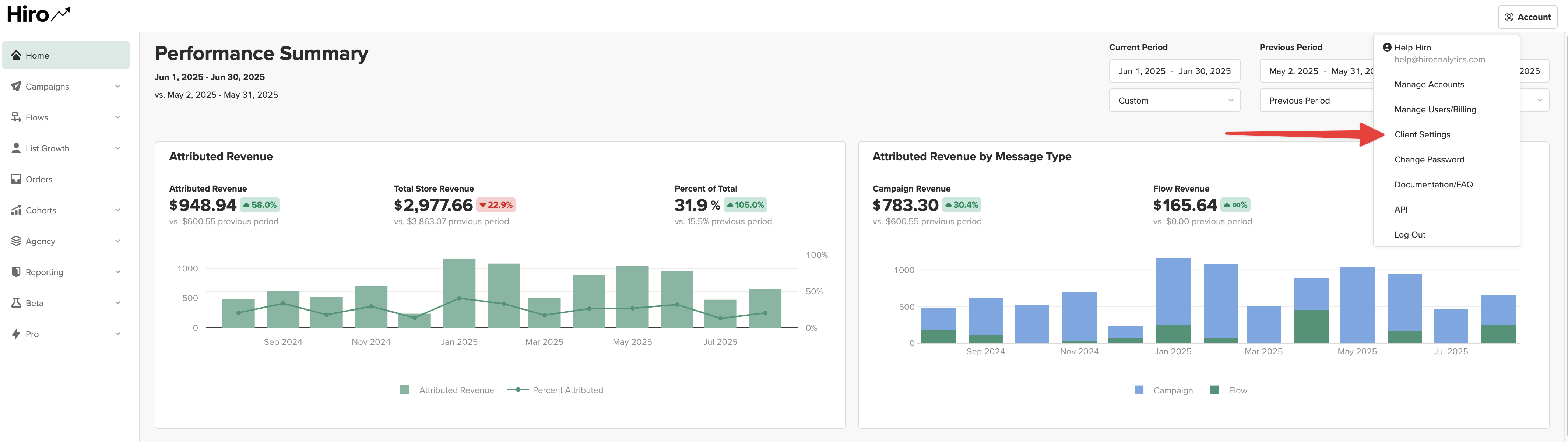Viewport: 1568px width, 442px height.
Task: Click the Account button
Action: (1527, 17)
